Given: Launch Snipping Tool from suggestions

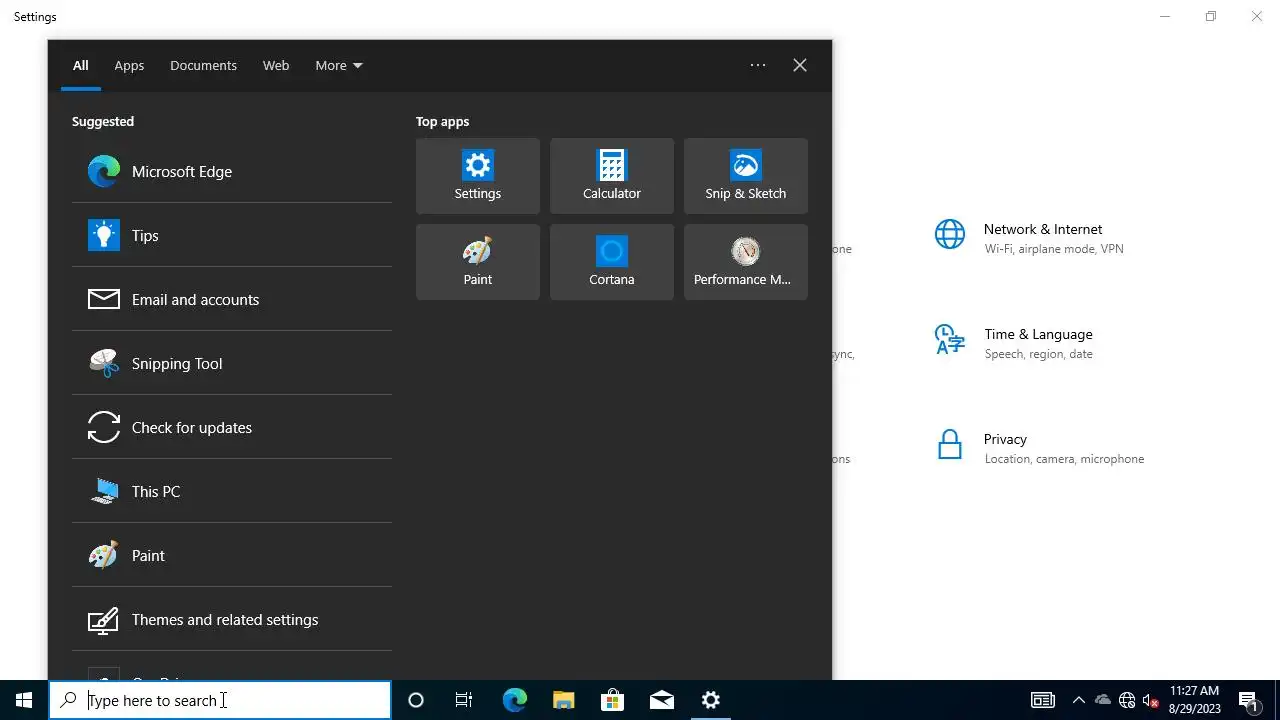Looking at the screenshot, I should pyautogui.click(x=231, y=363).
